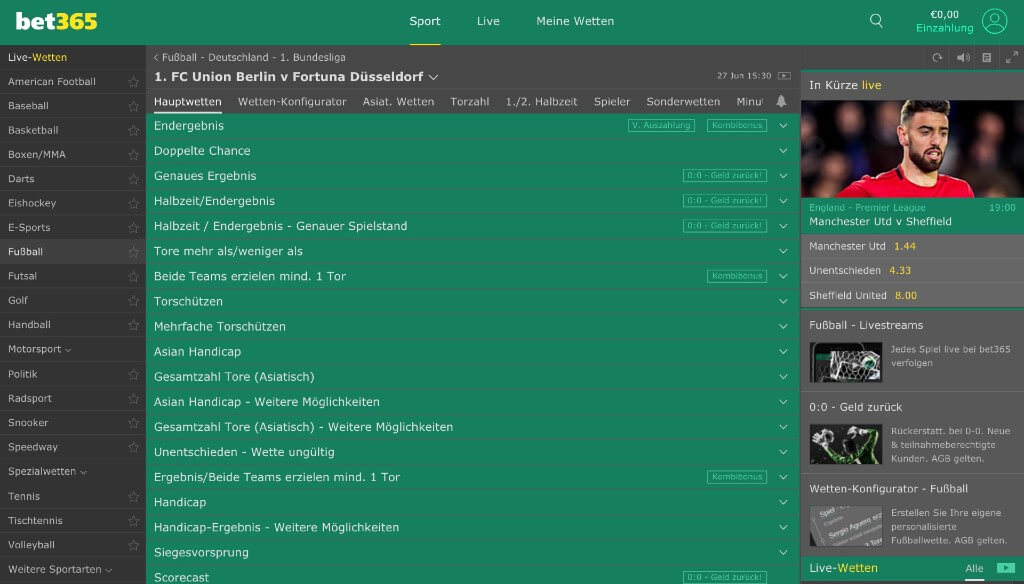The height and width of the screenshot is (584, 1024).
Task: Select the Sonderwetten tab
Action: pos(683,101)
